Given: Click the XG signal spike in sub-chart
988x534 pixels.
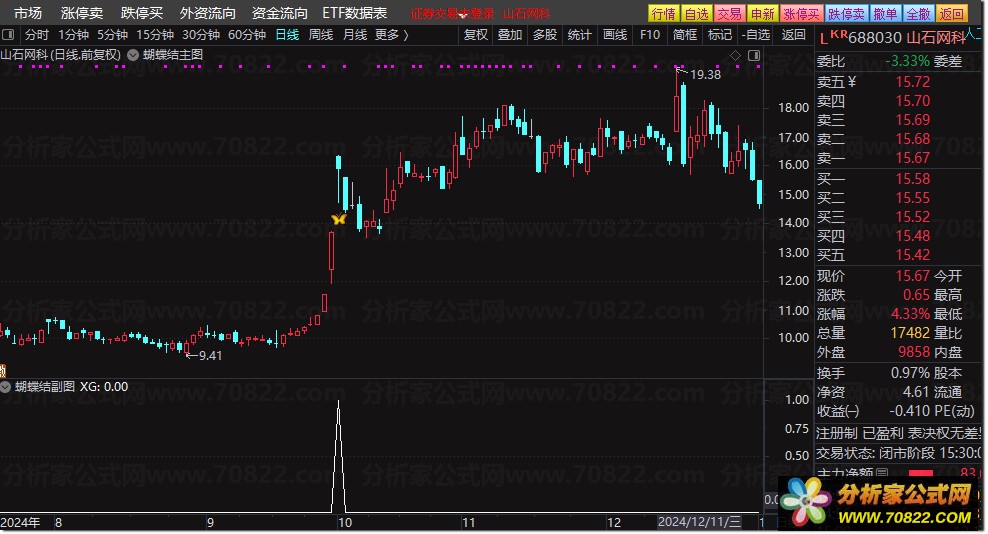Looking at the screenshot, I should tap(338, 456).
